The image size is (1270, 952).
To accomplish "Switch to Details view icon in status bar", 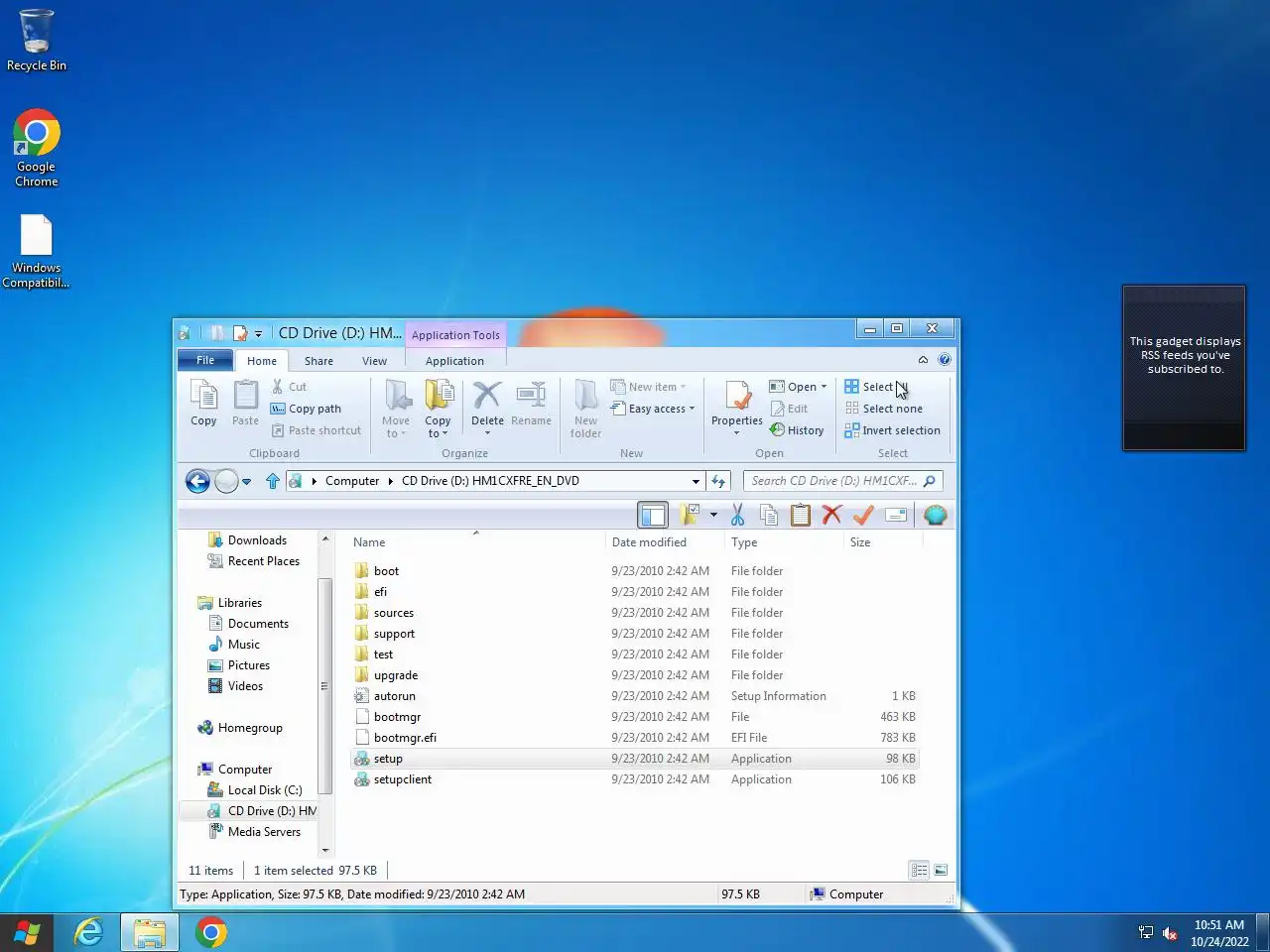I will tap(919, 871).
